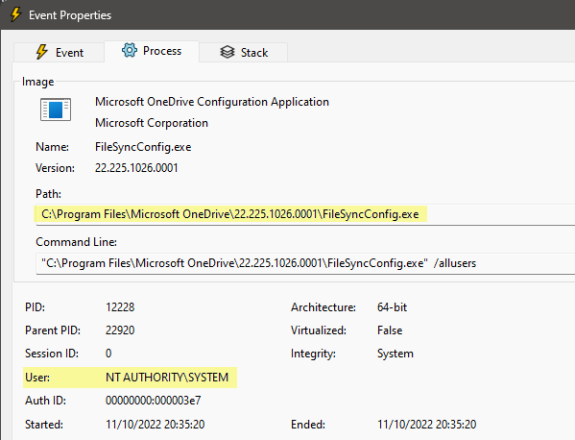Click the 'PID:' label

[x=35, y=307]
